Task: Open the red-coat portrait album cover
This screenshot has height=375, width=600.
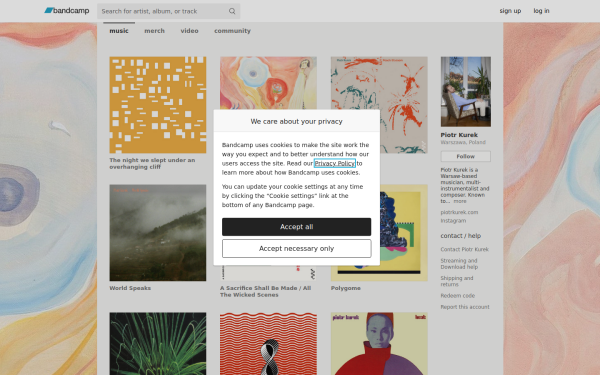Action: click(379, 344)
